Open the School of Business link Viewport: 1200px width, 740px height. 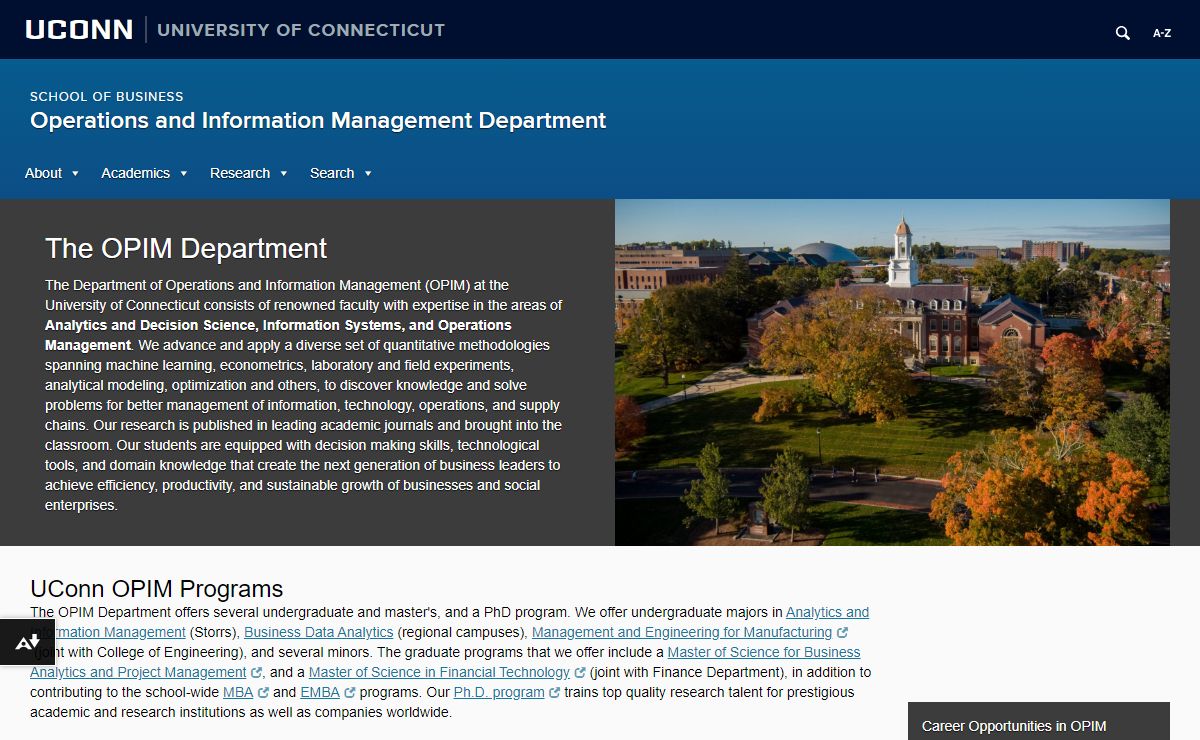click(107, 97)
